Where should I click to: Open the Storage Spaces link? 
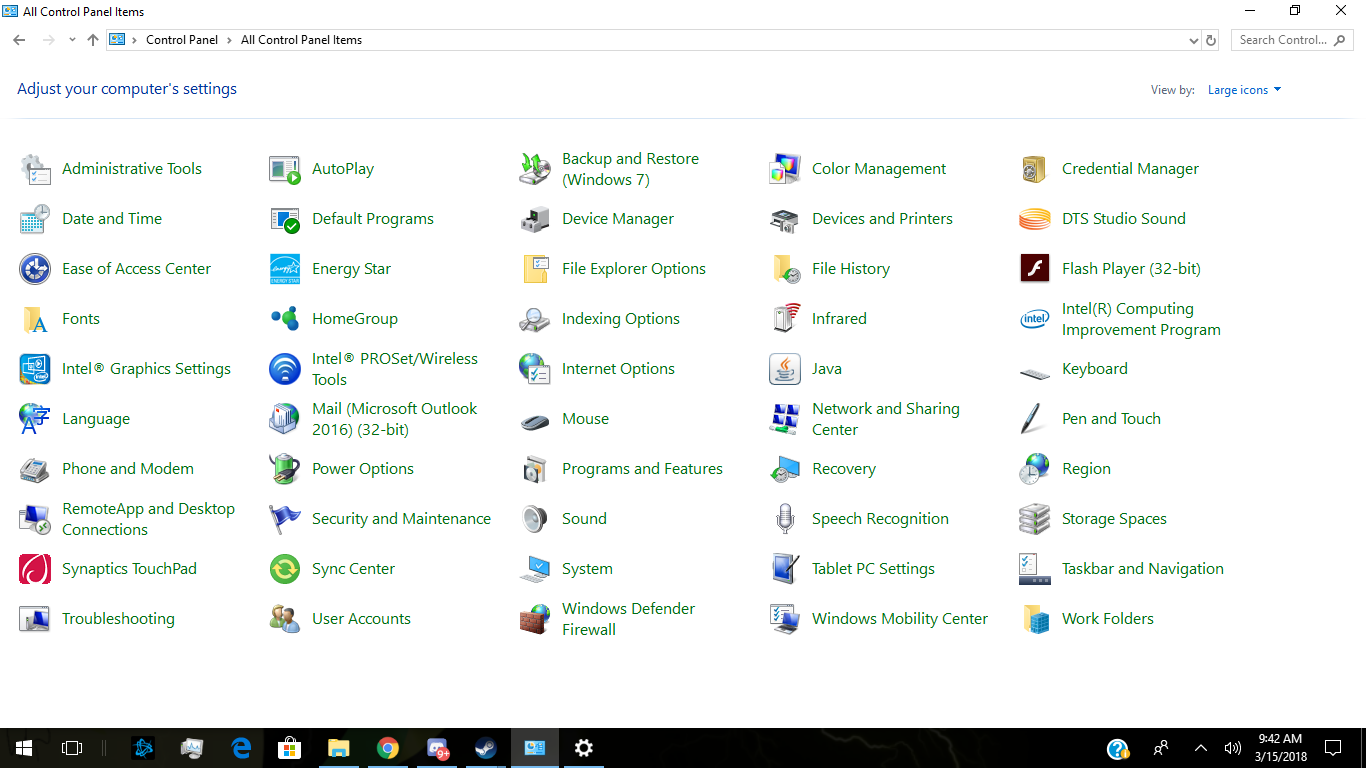pos(1114,519)
